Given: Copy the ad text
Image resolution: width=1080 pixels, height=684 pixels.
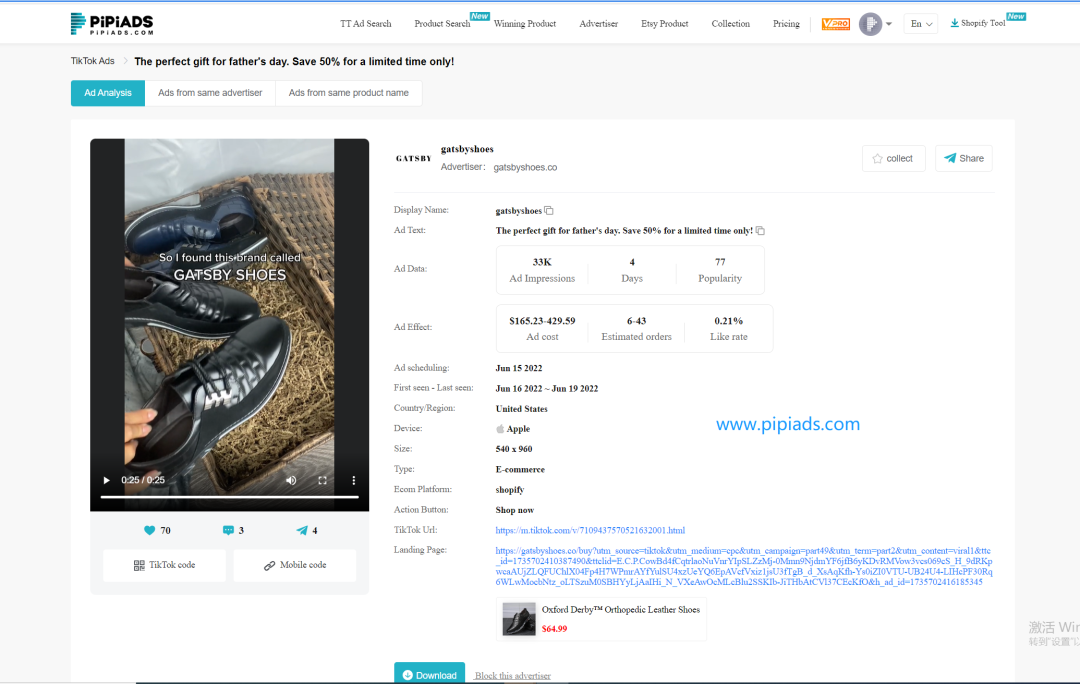Looking at the screenshot, I should coord(760,231).
